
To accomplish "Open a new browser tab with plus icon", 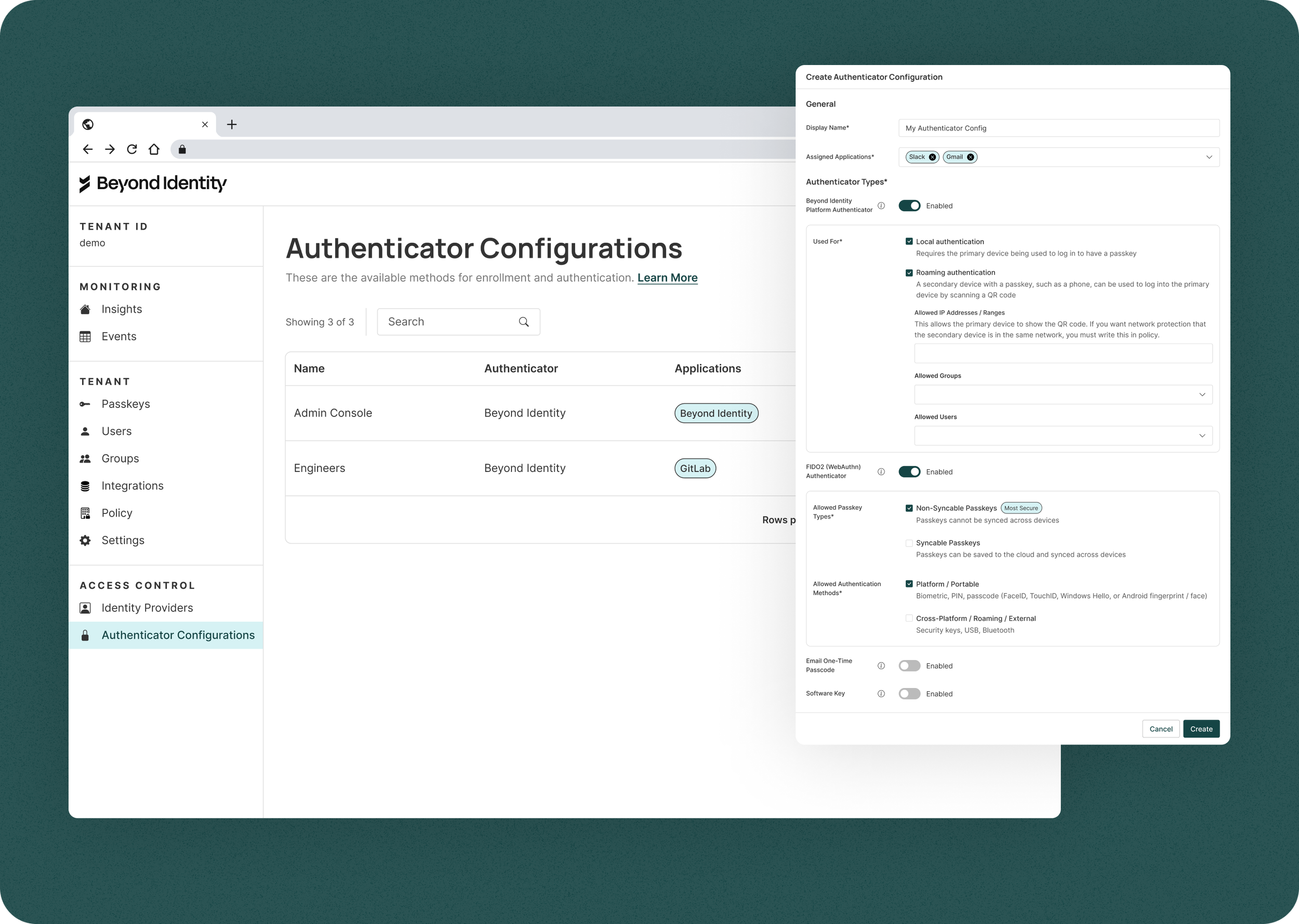I will click(231, 125).
